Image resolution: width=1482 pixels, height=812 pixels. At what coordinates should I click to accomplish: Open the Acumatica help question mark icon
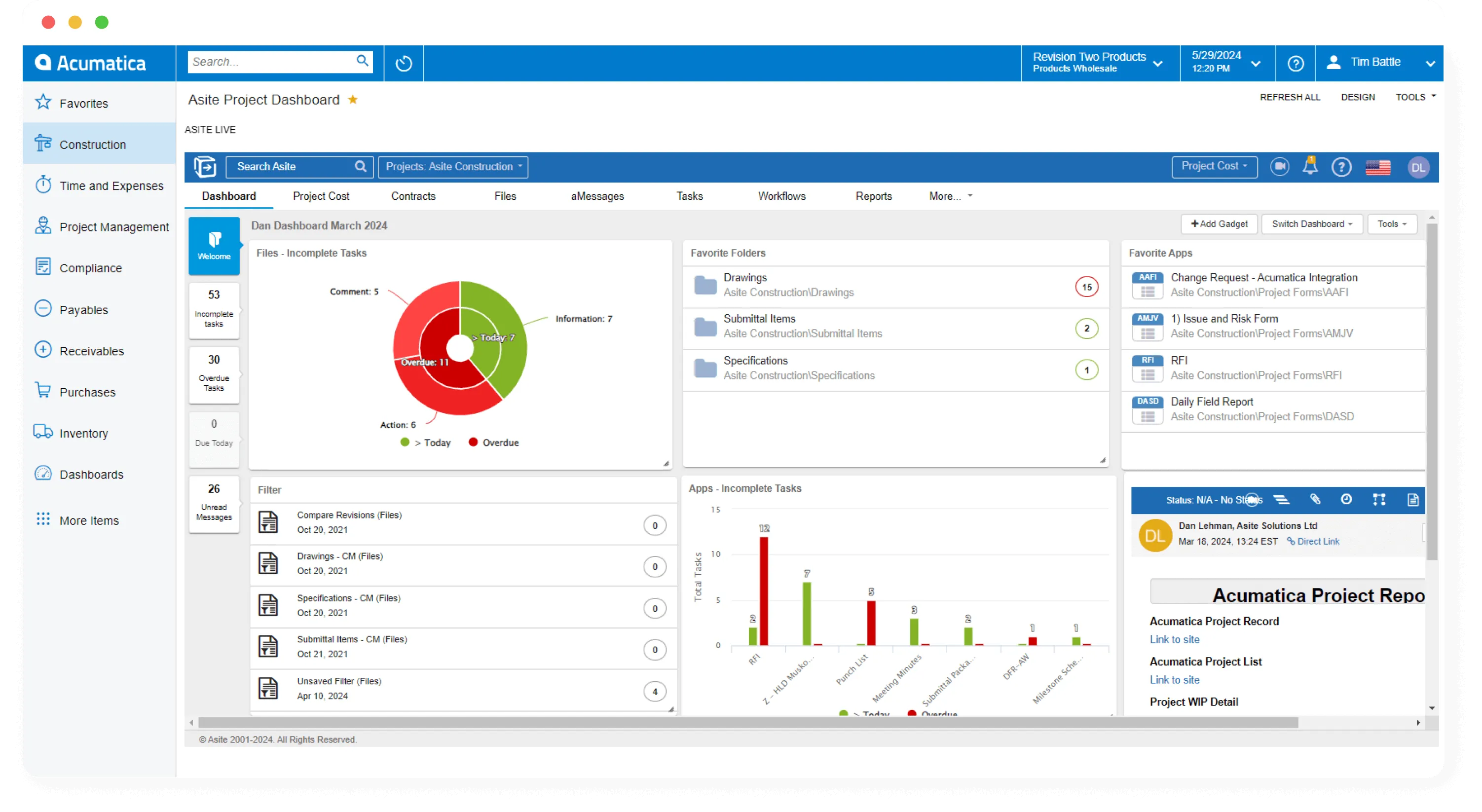1295,63
